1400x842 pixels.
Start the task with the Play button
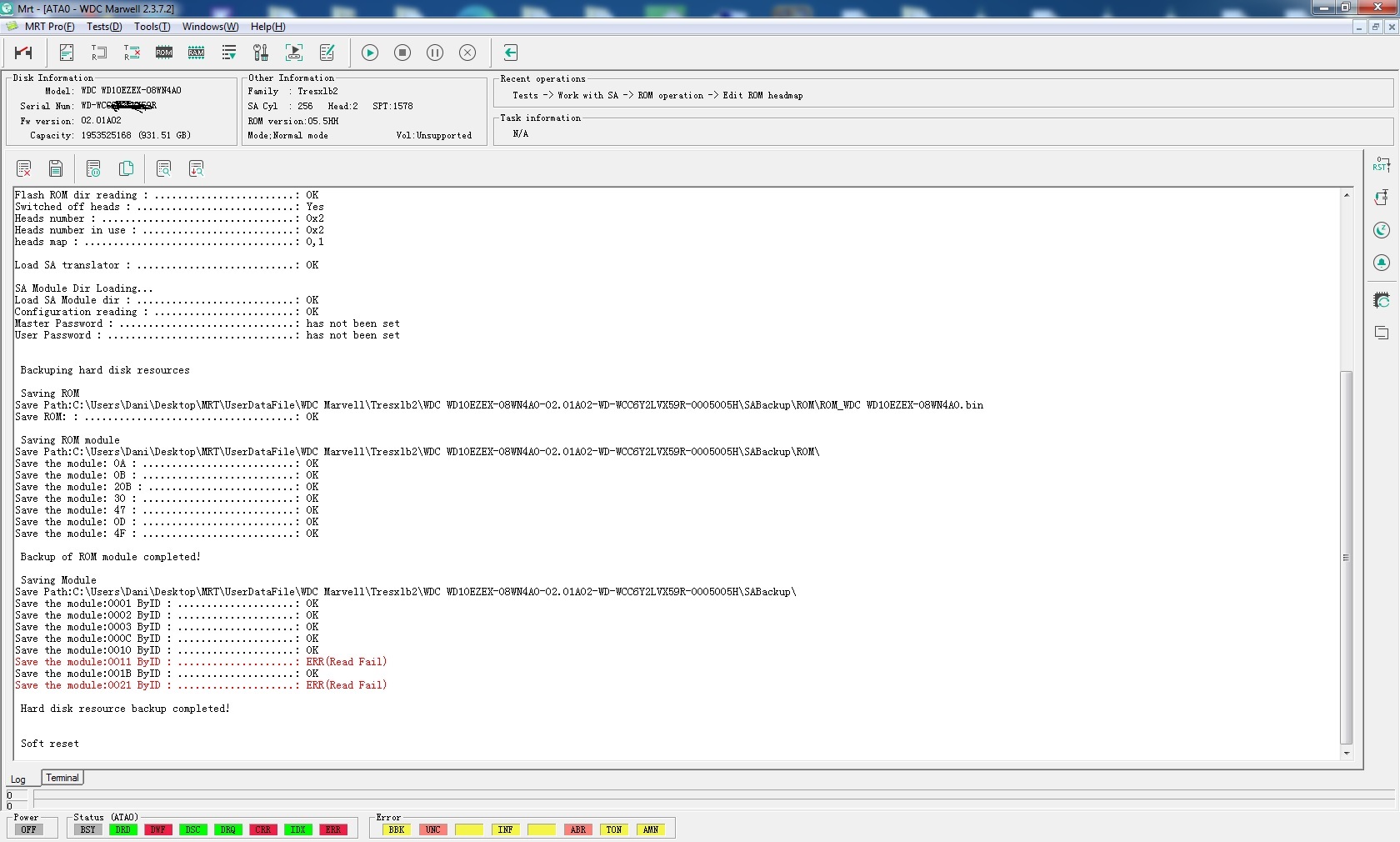coord(370,53)
